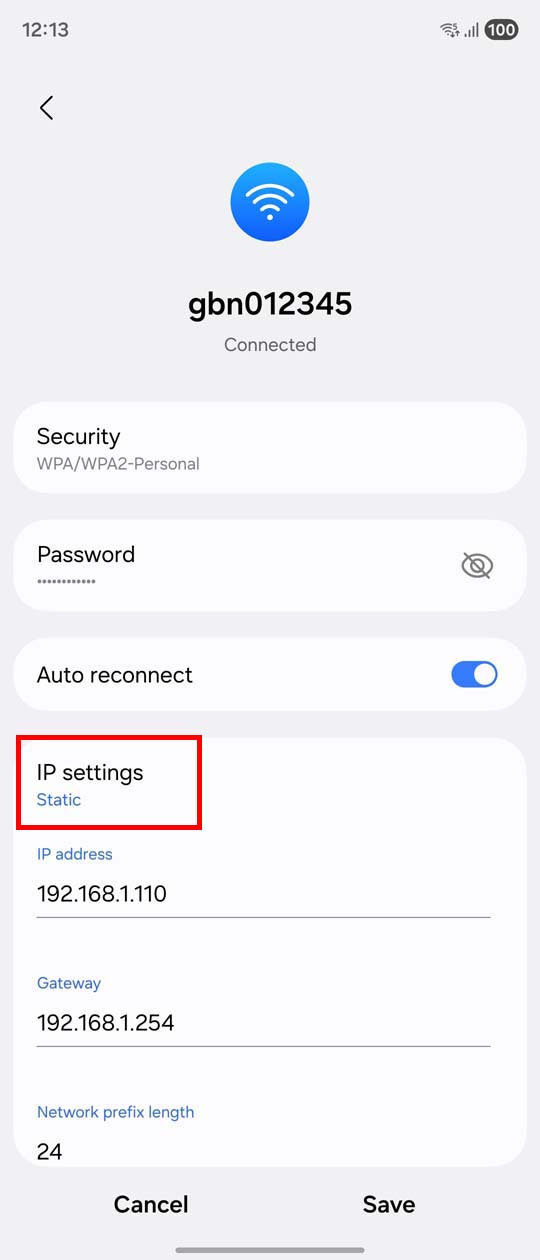Tap the Wi-Fi status bar icon
Viewport: 540px width, 1260px height.
[450, 30]
